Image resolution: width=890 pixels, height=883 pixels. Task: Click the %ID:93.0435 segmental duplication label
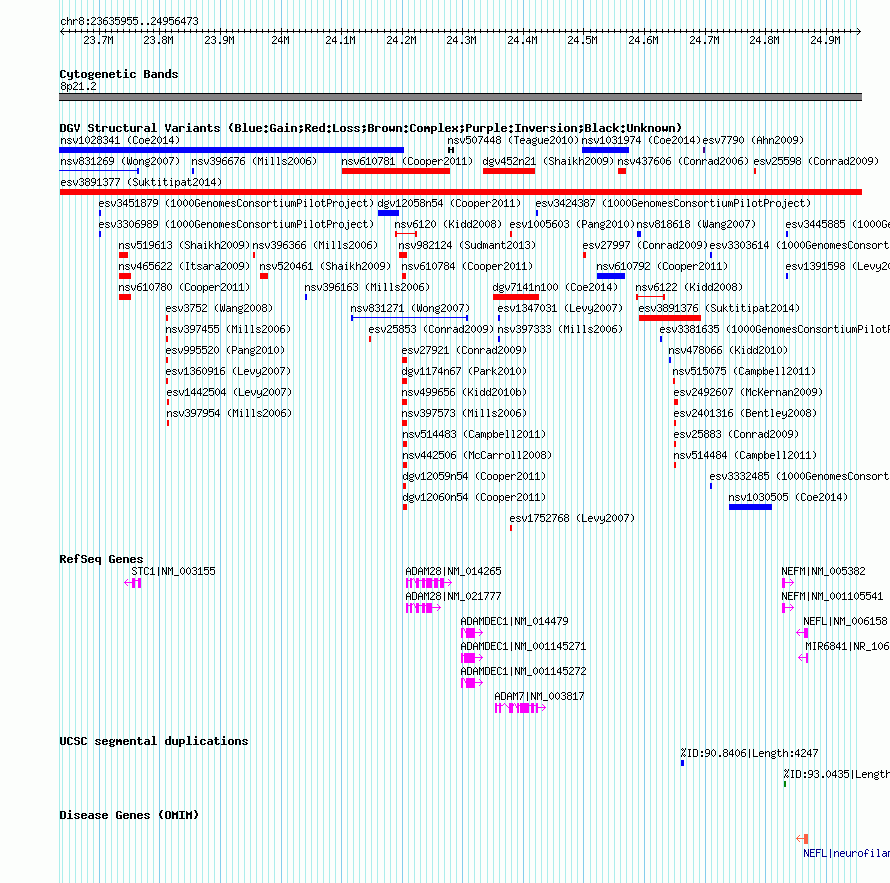836,774
